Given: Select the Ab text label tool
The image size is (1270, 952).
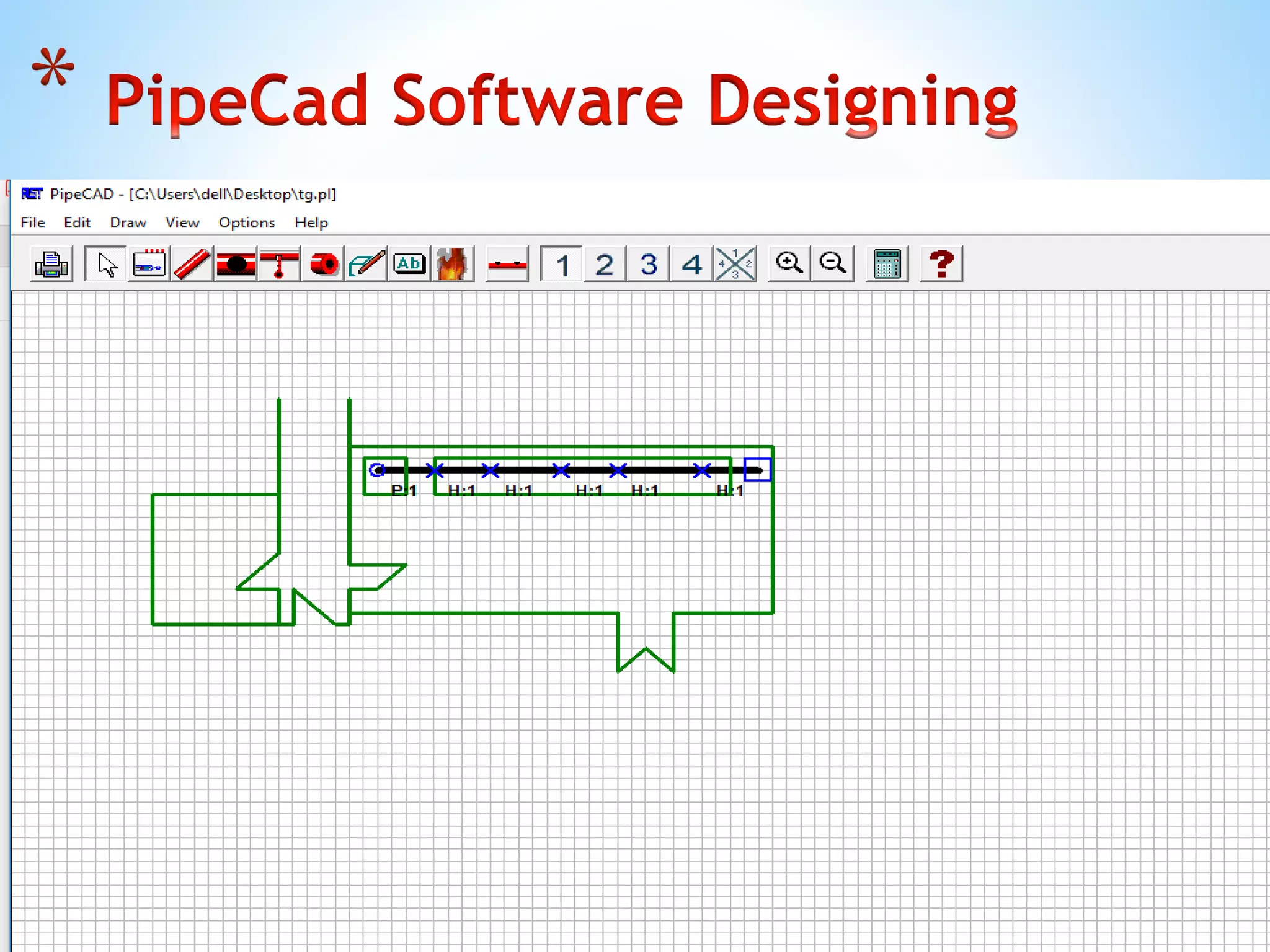Looking at the screenshot, I should coord(409,265).
